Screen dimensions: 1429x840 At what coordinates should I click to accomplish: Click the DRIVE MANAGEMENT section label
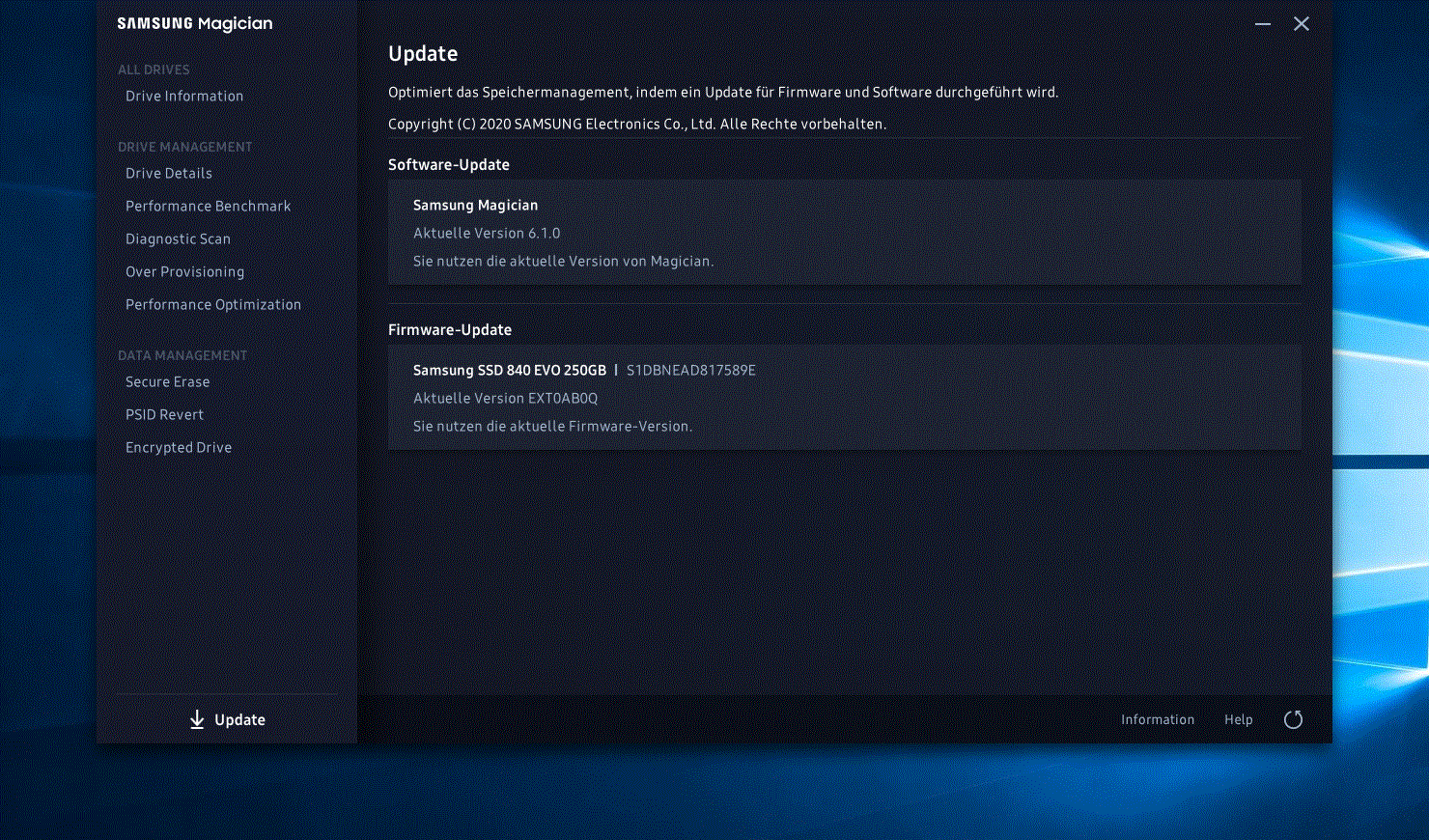[x=185, y=147]
